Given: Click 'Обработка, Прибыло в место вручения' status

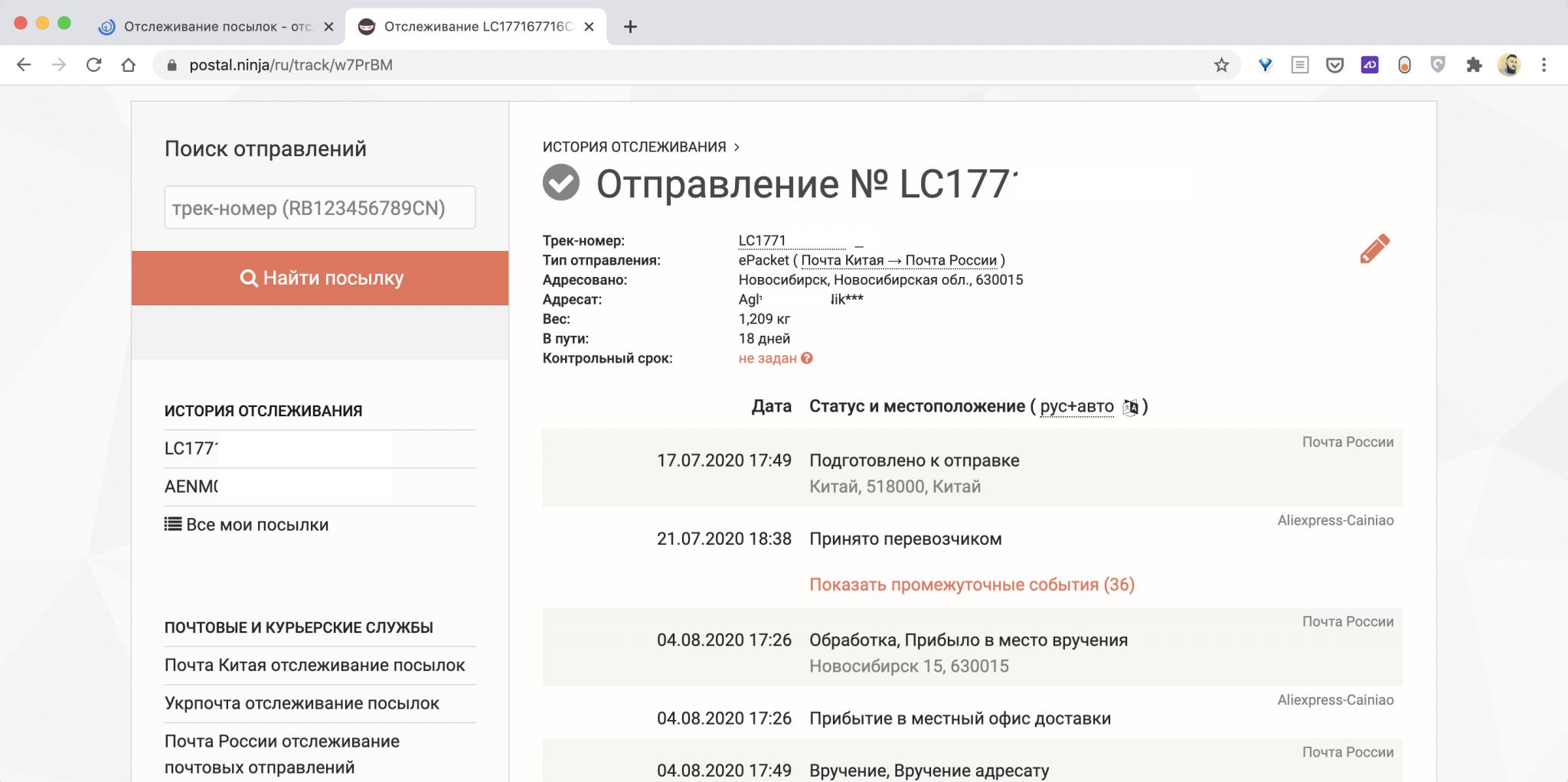Looking at the screenshot, I should (969, 640).
